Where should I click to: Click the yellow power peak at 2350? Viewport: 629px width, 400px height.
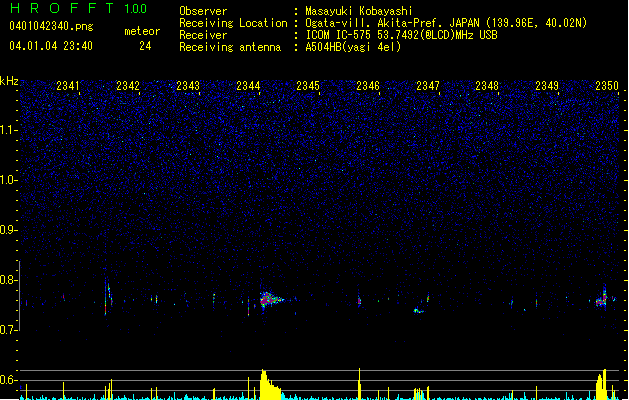click(x=601, y=384)
